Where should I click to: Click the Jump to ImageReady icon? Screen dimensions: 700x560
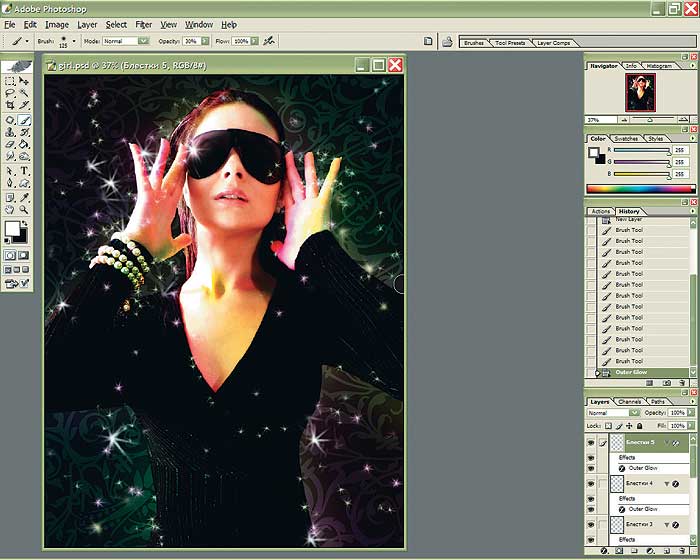(x=17, y=283)
